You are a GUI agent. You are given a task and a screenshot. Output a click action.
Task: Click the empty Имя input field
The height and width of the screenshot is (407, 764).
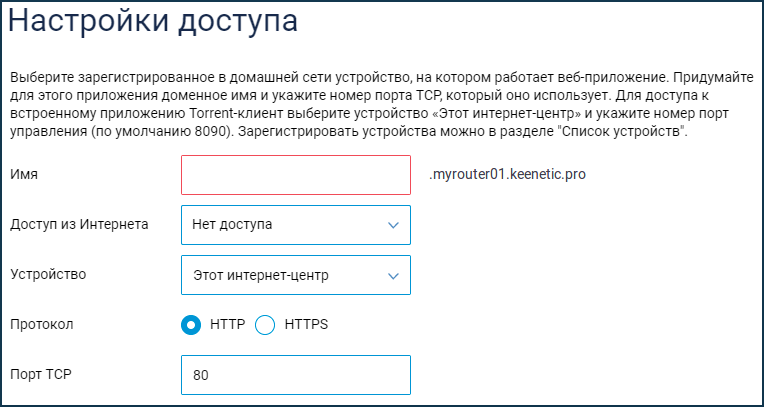[x=296, y=175]
